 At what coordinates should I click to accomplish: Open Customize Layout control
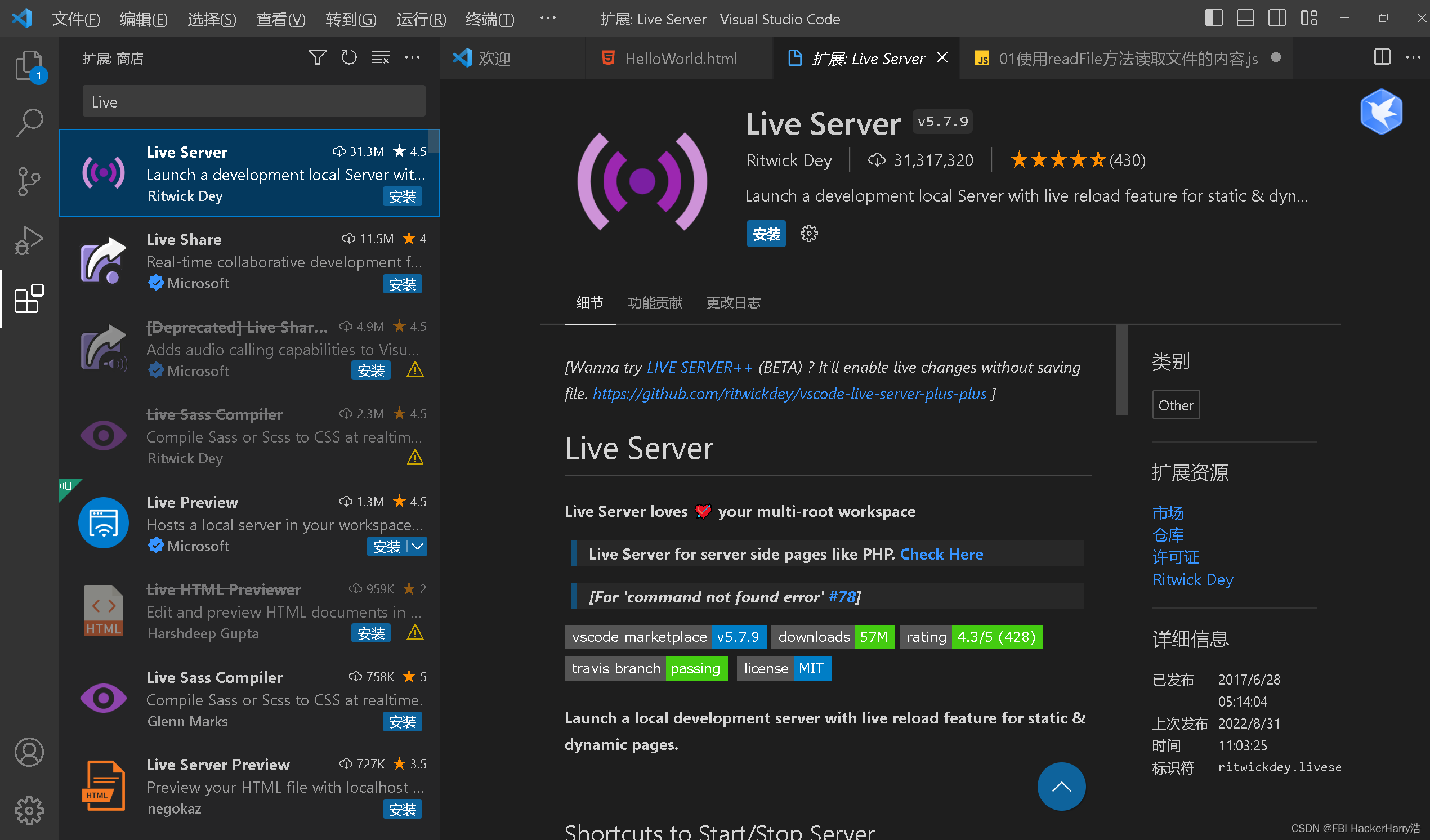1309,18
